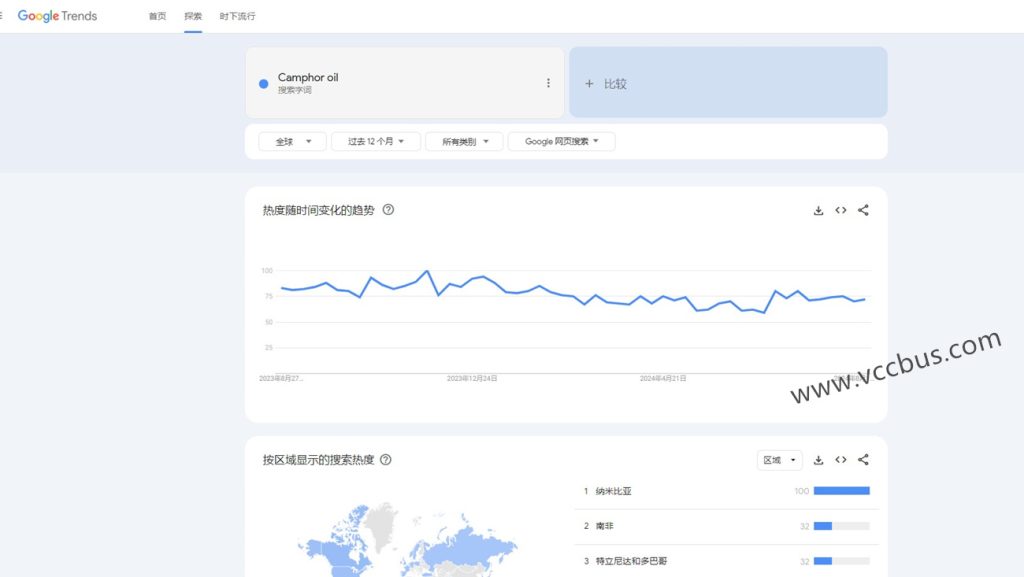The width and height of the screenshot is (1024, 577).
Task: Share the regional search interest card
Action: click(x=864, y=460)
